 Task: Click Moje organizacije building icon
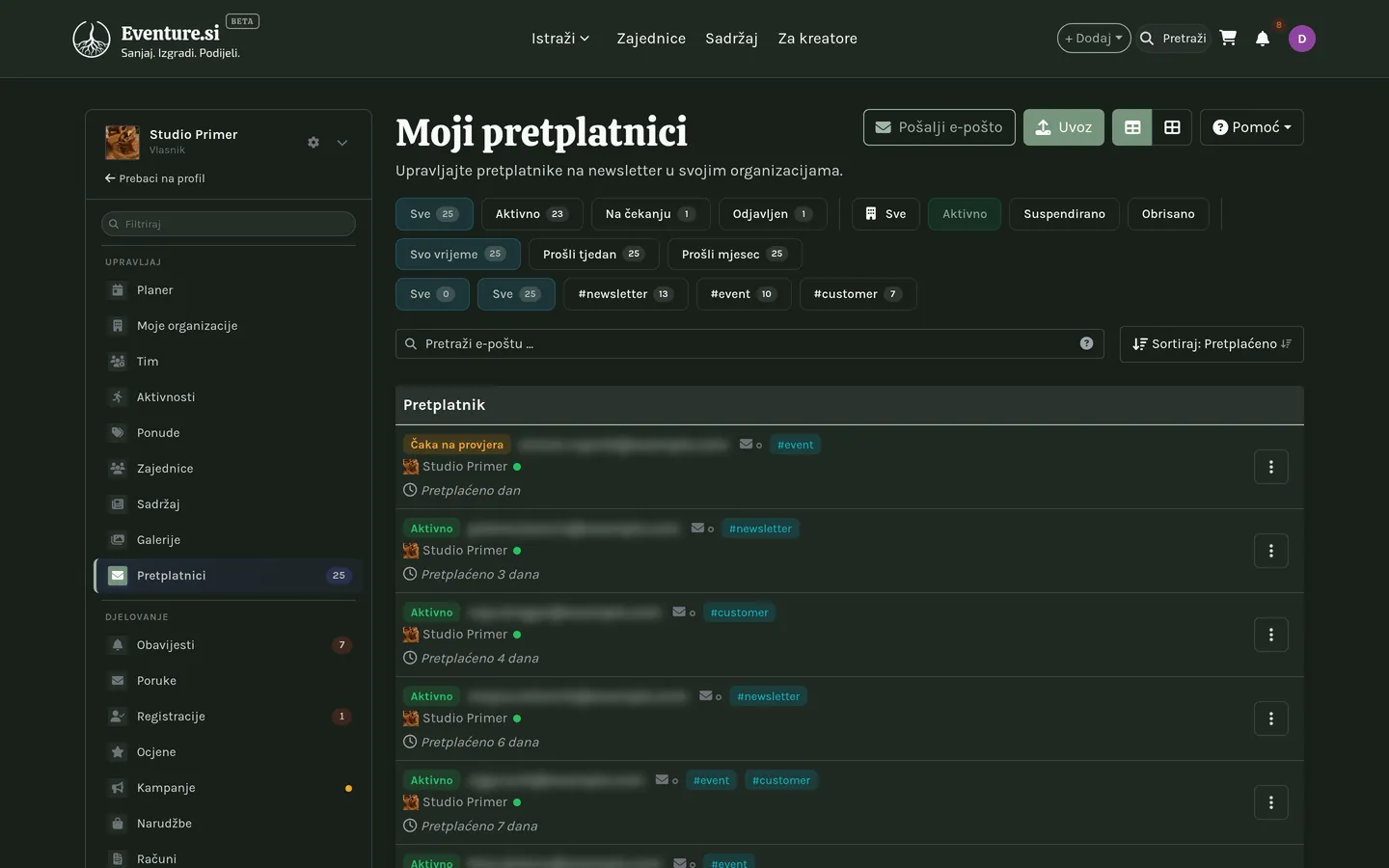[x=118, y=326]
